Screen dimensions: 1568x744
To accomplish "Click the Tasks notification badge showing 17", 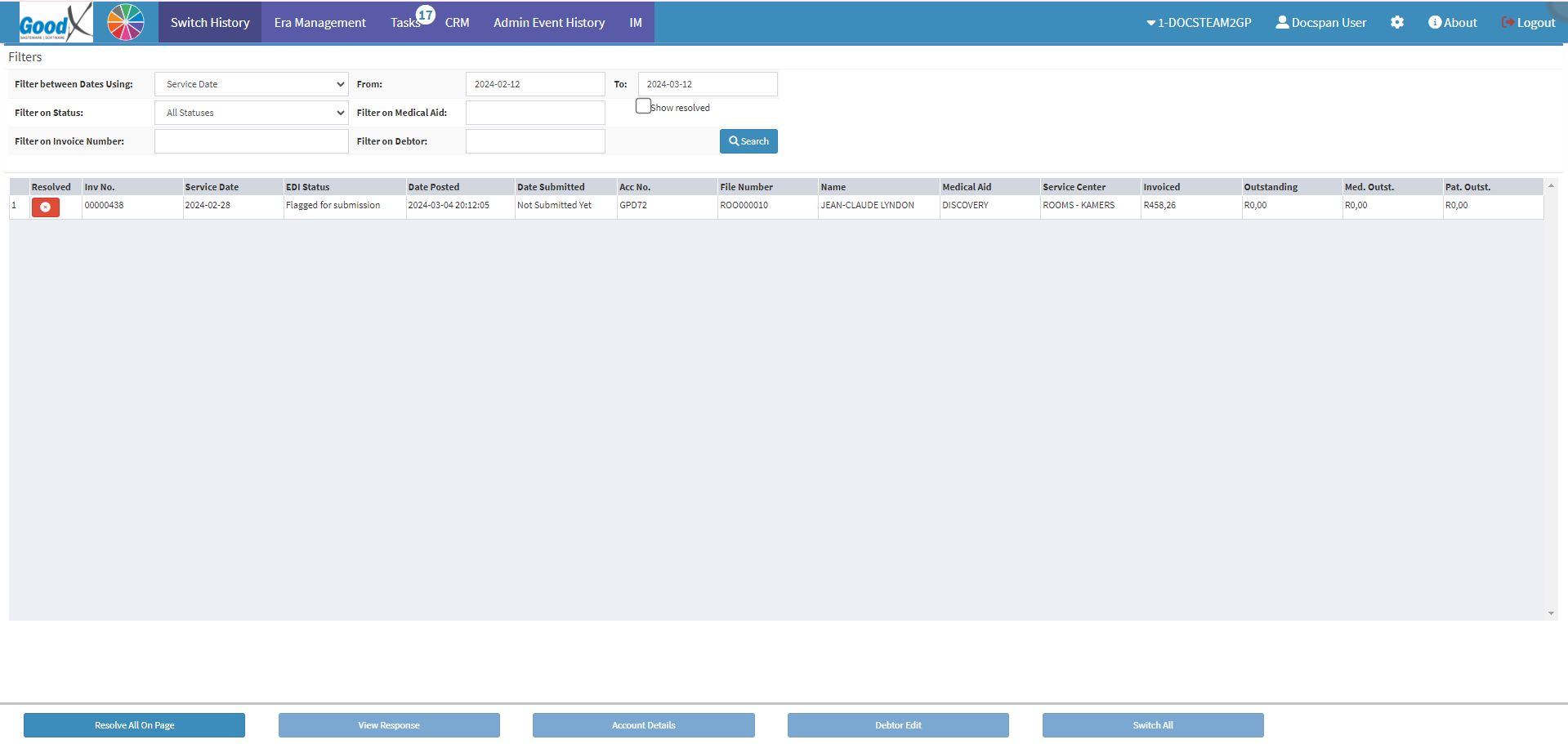I will (x=425, y=15).
